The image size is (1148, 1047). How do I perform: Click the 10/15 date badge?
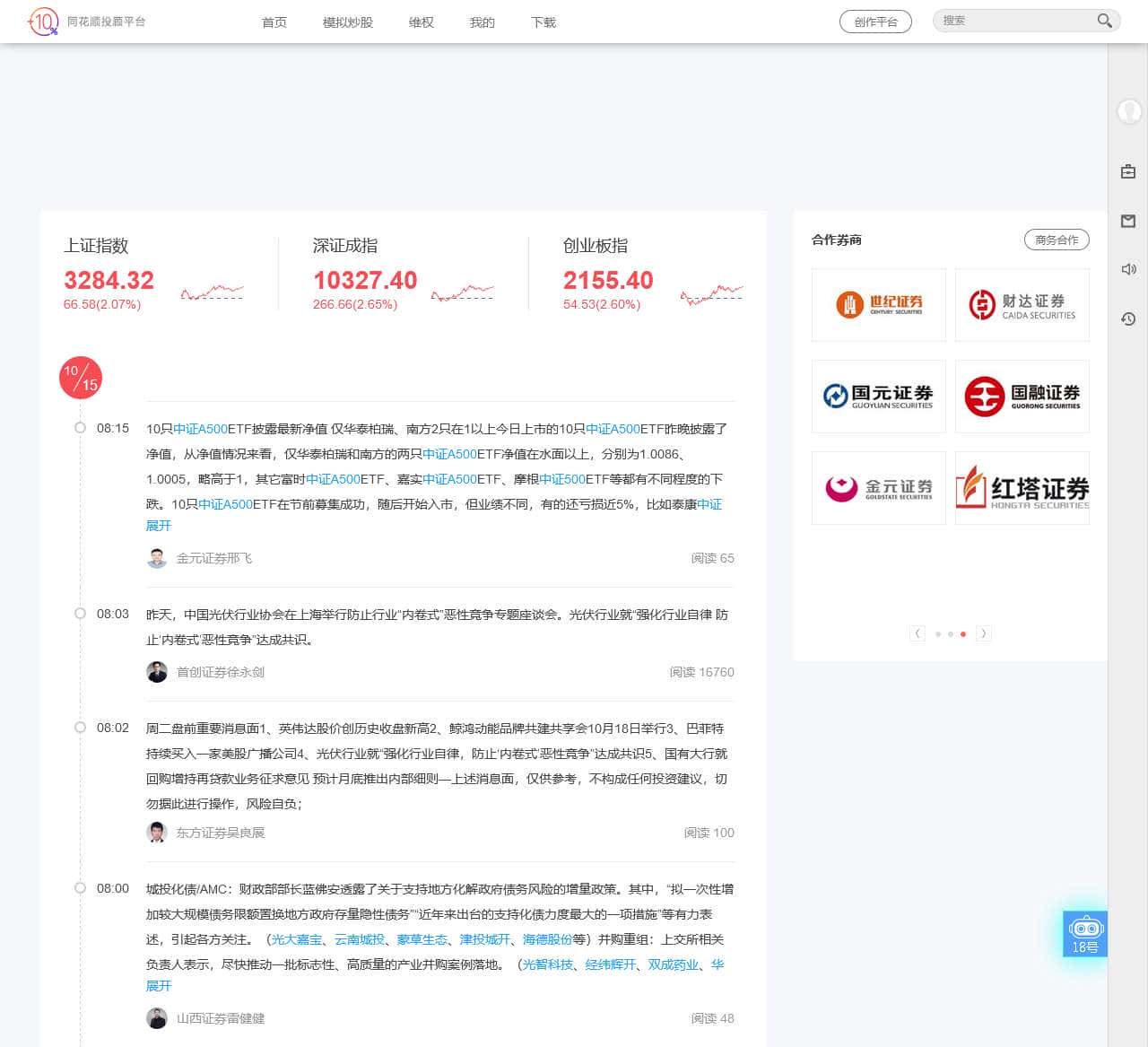(81, 378)
